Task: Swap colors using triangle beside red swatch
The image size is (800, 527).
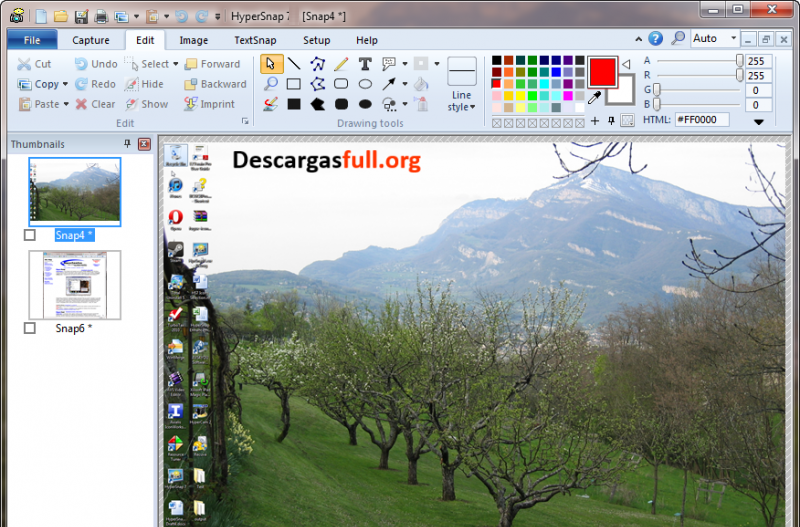Action: pyautogui.click(x=626, y=64)
